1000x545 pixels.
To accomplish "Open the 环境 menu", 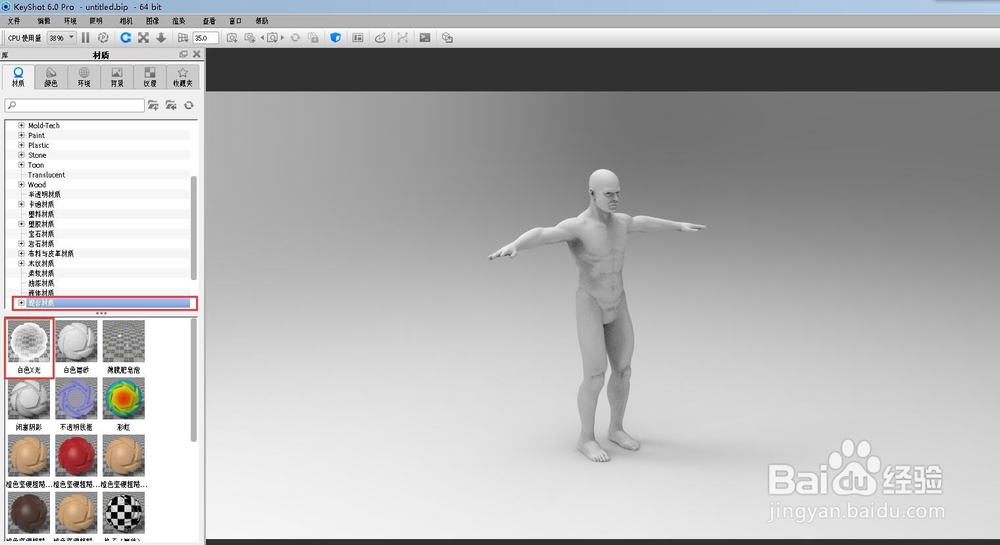I will [x=70, y=21].
